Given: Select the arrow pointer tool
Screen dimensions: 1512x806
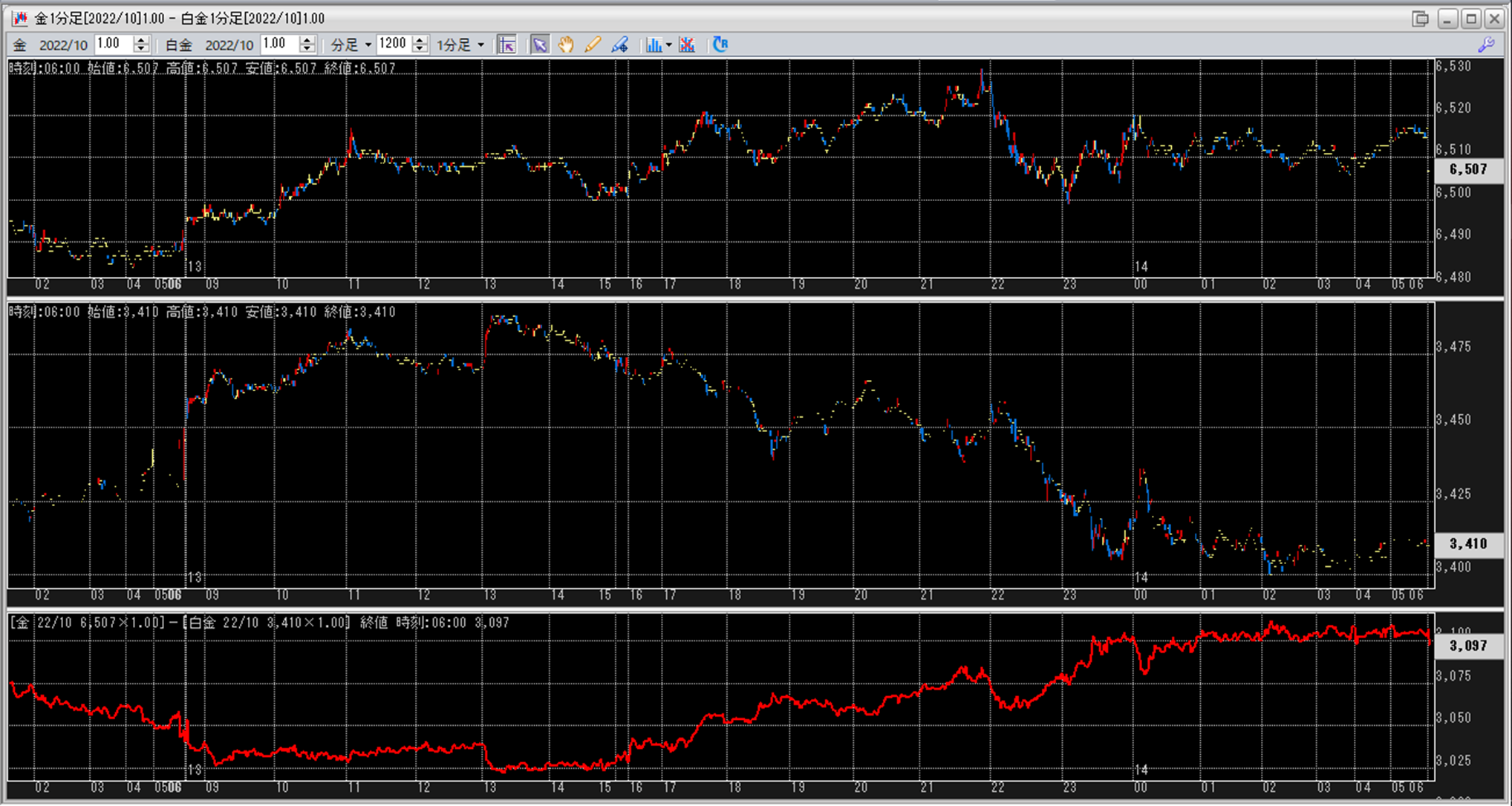Looking at the screenshot, I should click(x=540, y=45).
